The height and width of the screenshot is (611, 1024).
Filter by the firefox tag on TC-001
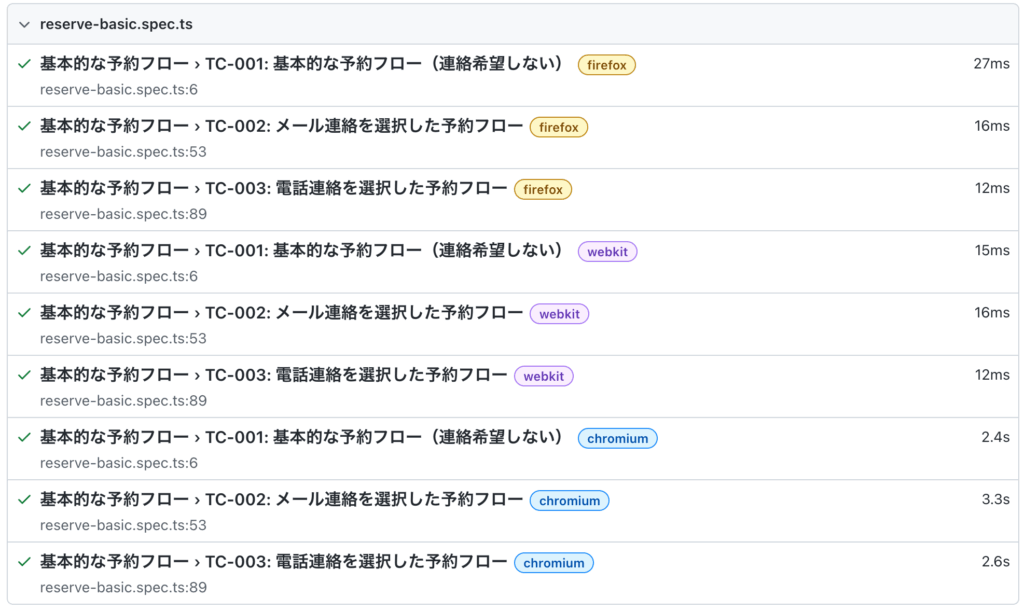coord(606,65)
